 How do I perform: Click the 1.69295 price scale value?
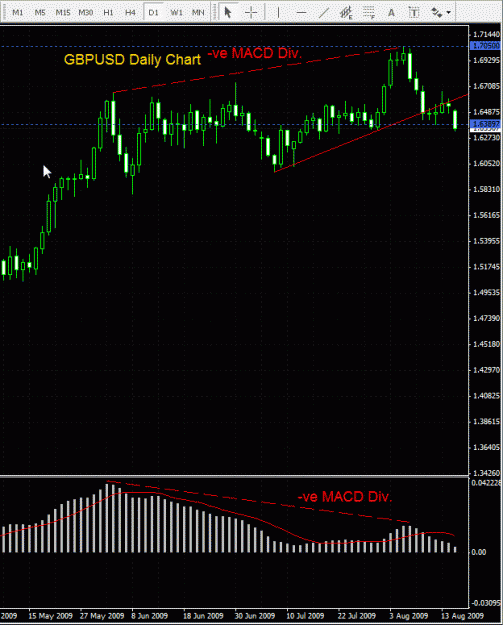(486, 60)
